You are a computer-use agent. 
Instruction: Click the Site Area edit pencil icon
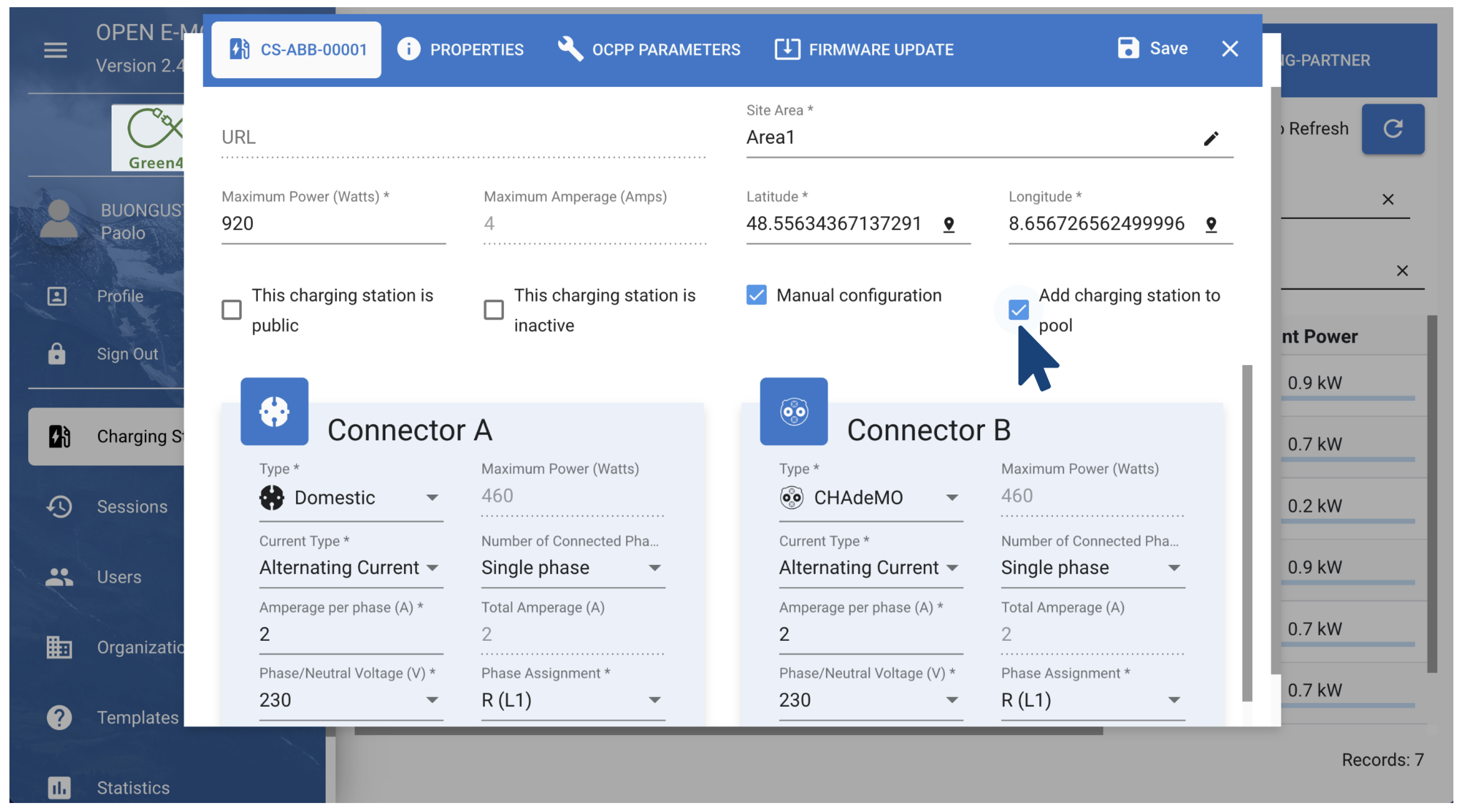click(1210, 138)
